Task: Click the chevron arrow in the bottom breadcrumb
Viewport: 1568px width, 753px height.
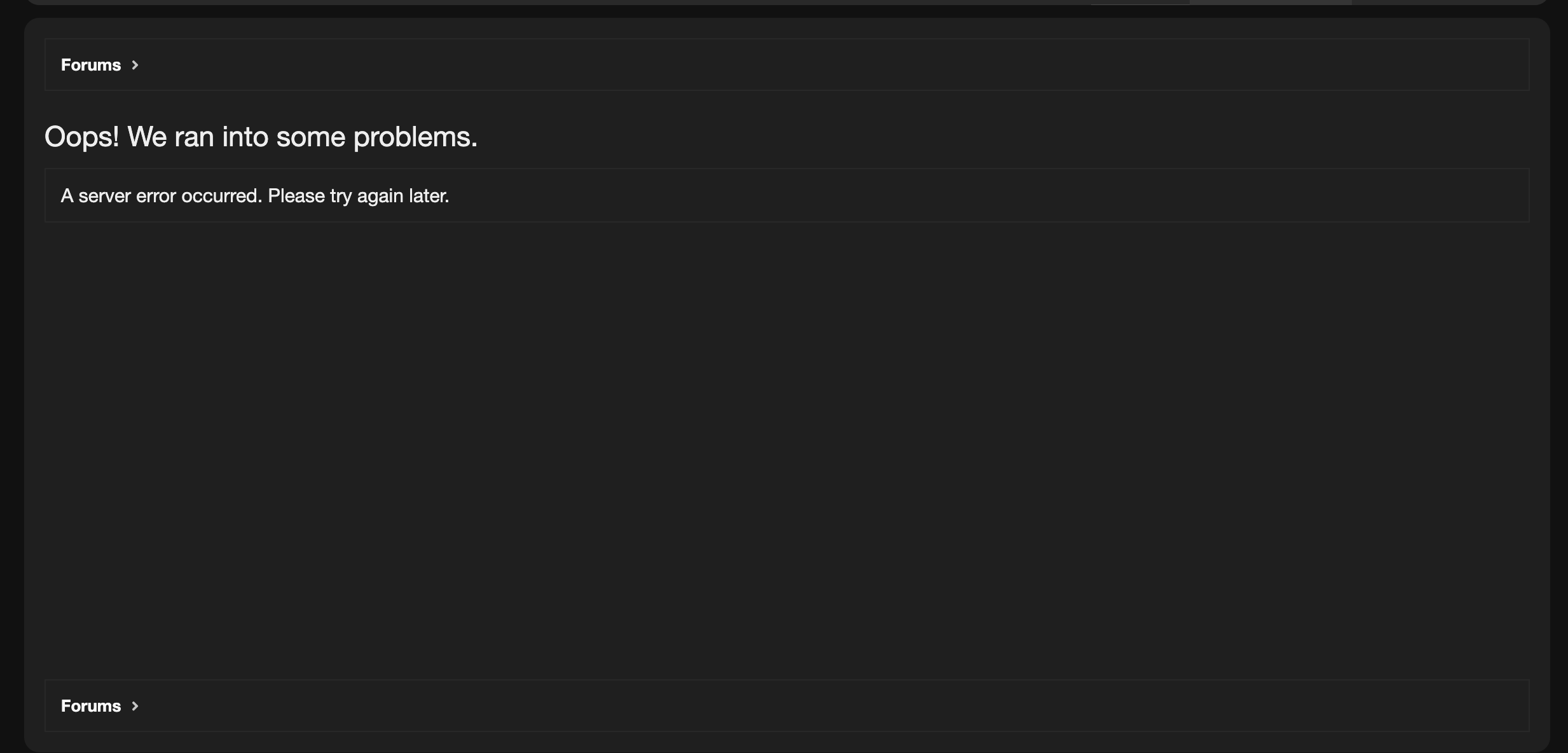Action: 135,706
